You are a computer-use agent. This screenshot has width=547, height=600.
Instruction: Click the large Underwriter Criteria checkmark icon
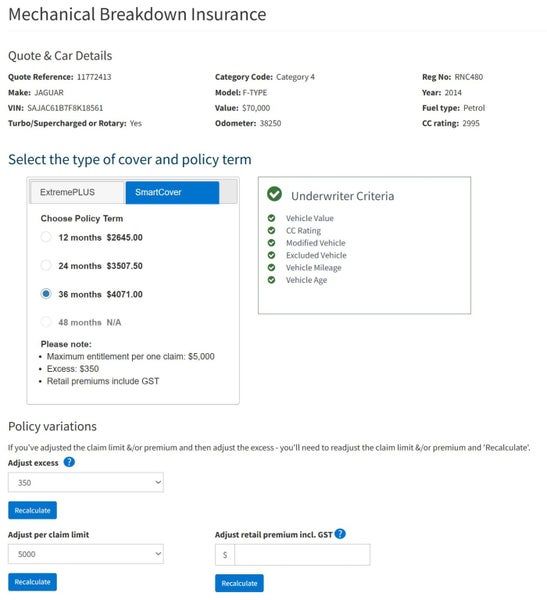[274, 194]
